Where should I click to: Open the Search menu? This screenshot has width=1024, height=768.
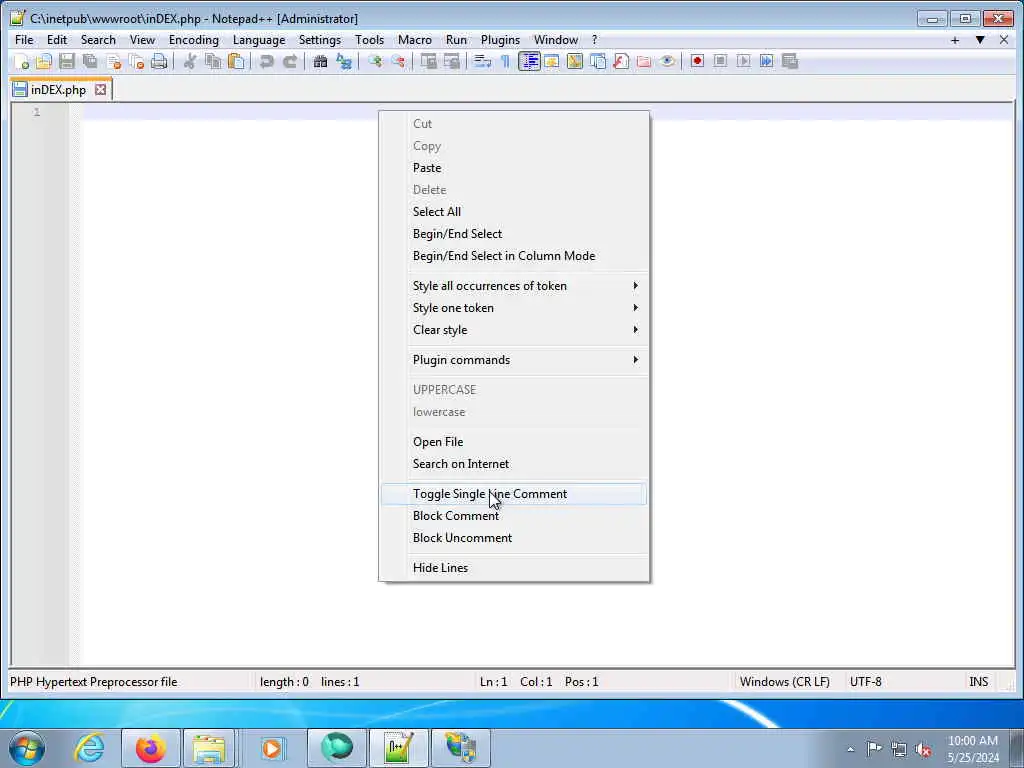click(x=98, y=40)
